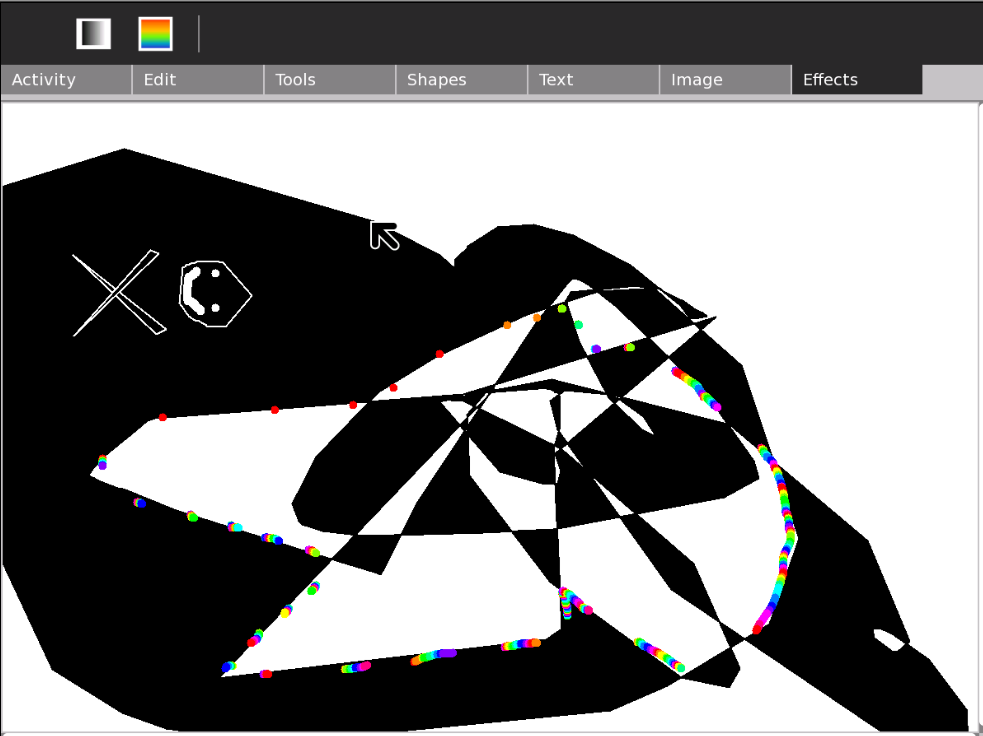
Task: Click the arrow cursor outline on canvas
Action: 384,235
